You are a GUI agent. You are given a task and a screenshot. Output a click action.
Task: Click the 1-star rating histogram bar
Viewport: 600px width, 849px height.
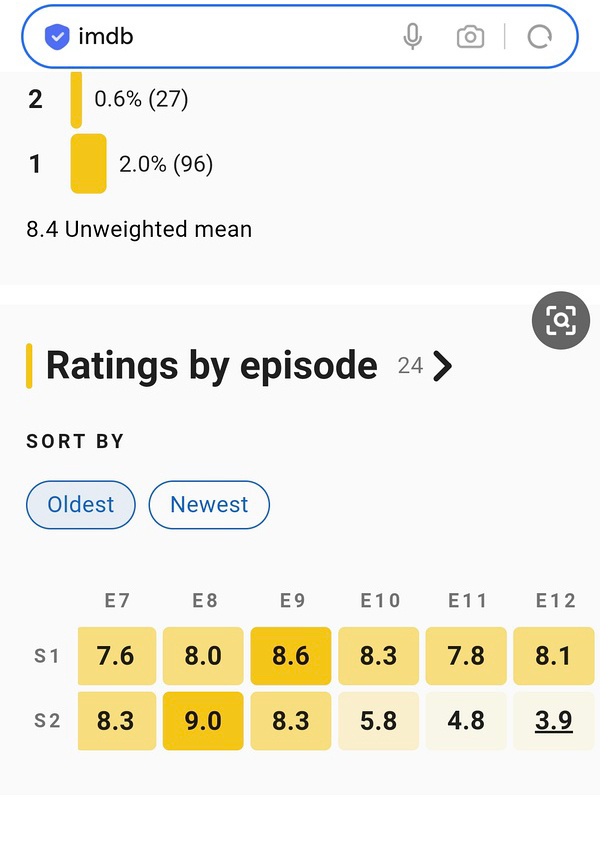pos(88,164)
